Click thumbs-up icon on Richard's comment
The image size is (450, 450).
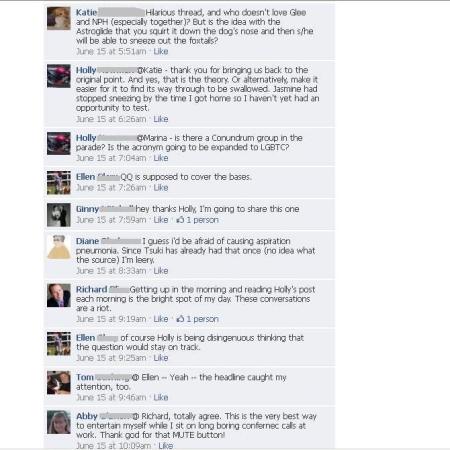click(180, 319)
